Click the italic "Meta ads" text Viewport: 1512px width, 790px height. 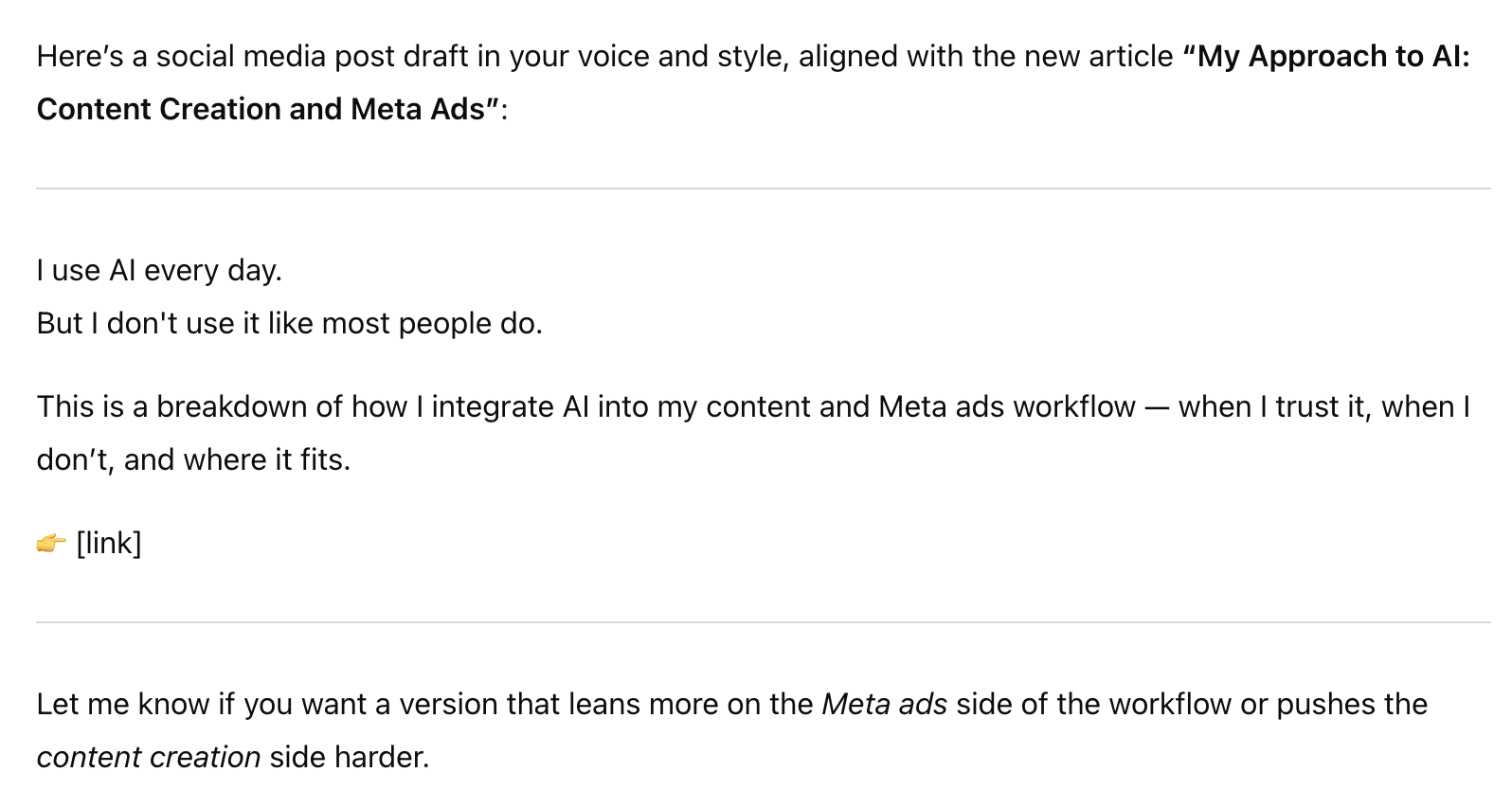[x=884, y=705]
